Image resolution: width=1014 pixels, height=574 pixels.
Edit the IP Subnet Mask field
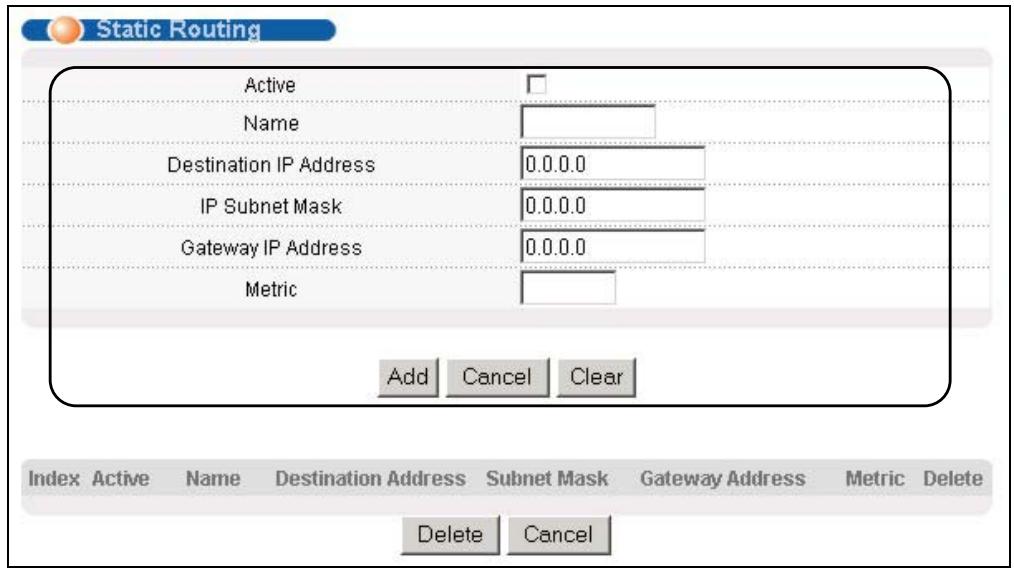612,205
